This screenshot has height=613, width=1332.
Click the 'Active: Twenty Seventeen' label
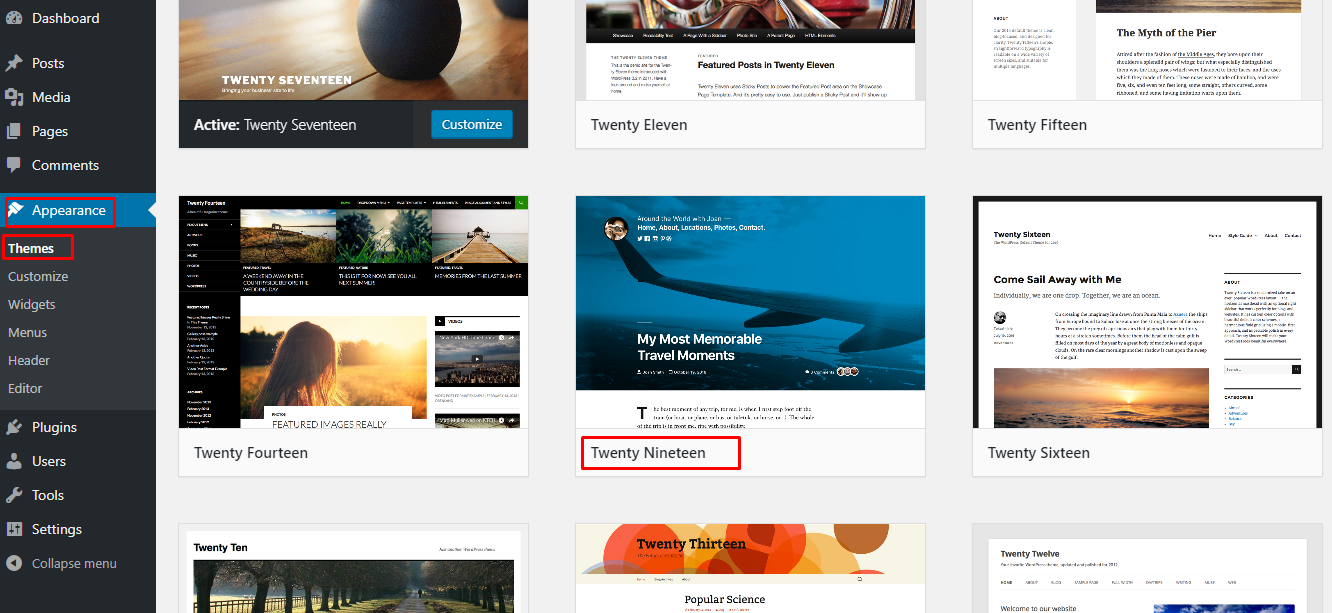coord(275,125)
